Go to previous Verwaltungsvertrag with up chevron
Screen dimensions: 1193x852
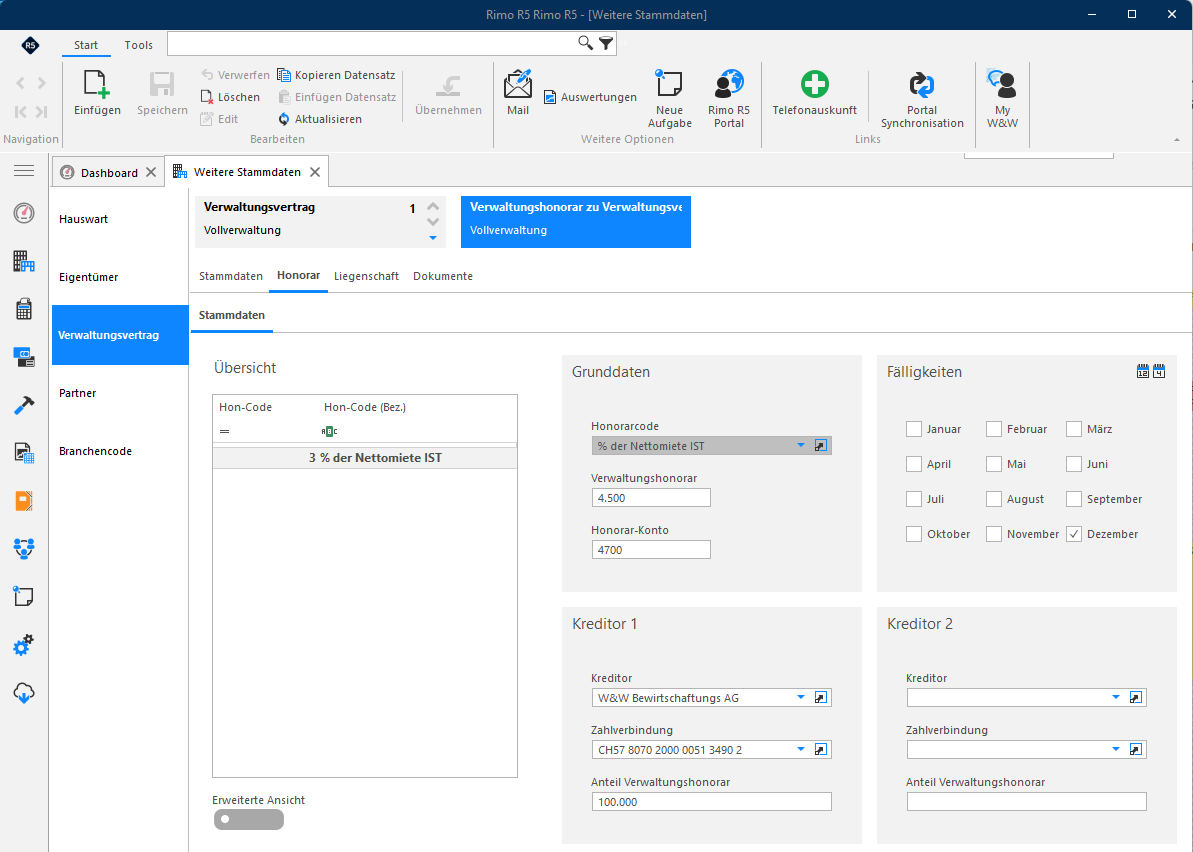tap(433, 206)
